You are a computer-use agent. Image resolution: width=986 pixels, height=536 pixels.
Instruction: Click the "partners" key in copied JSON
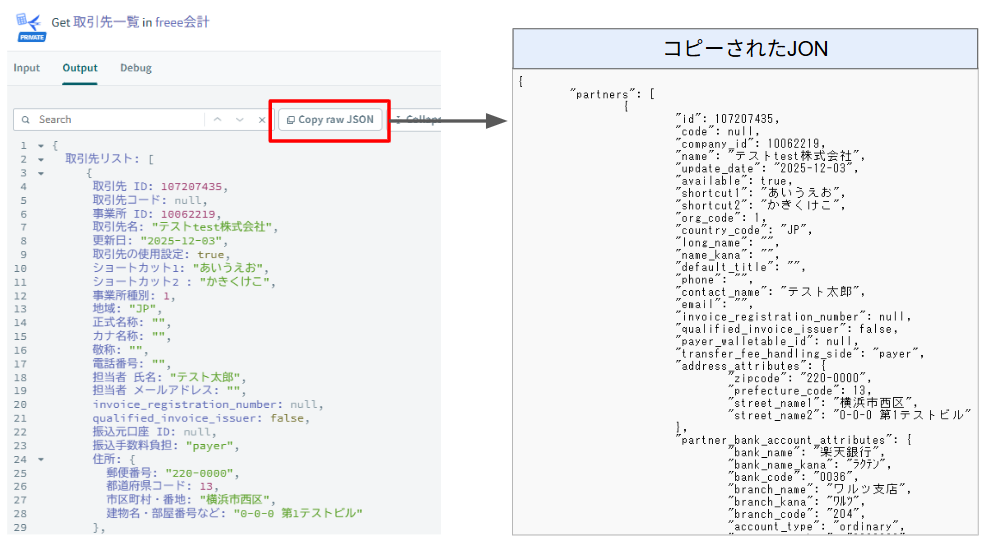602,94
